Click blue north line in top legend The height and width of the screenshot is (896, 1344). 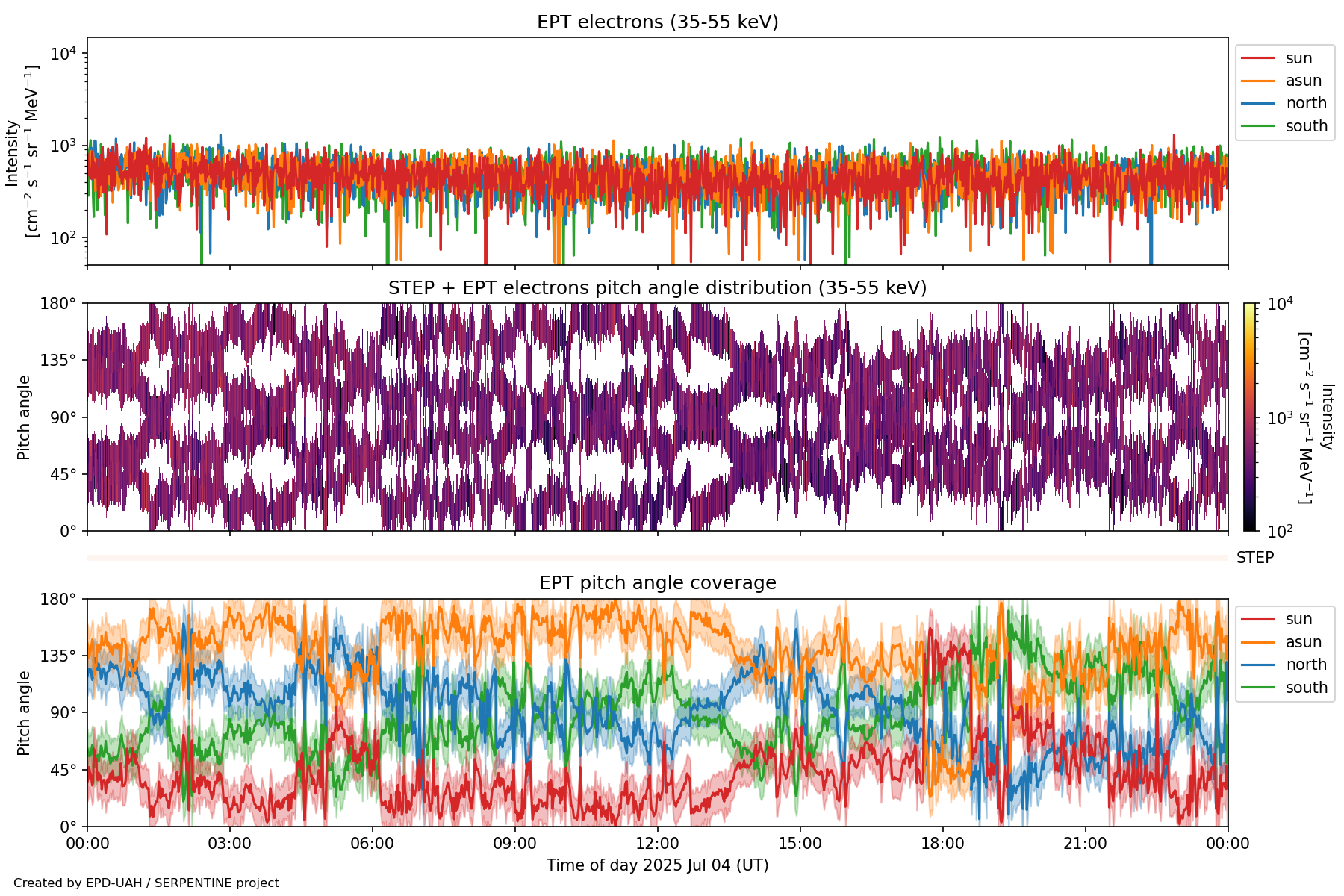click(1257, 103)
